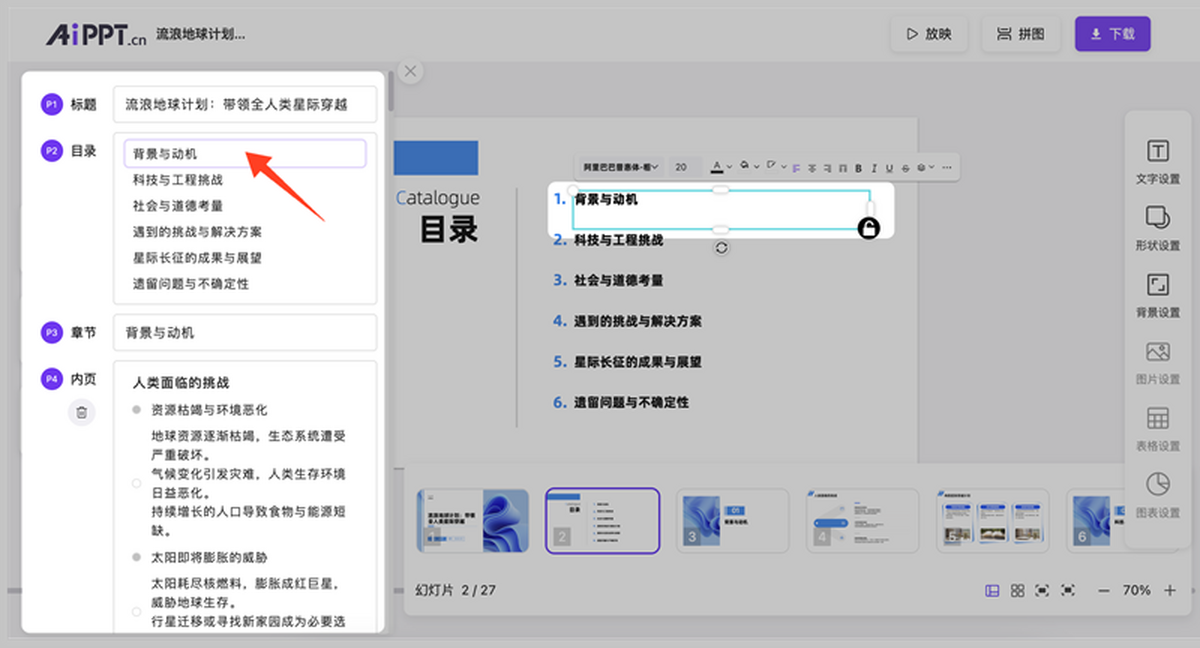The height and width of the screenshot is (648, 1200).
Task: Click the trash icon under 内页
Action: tap(82, 412)
